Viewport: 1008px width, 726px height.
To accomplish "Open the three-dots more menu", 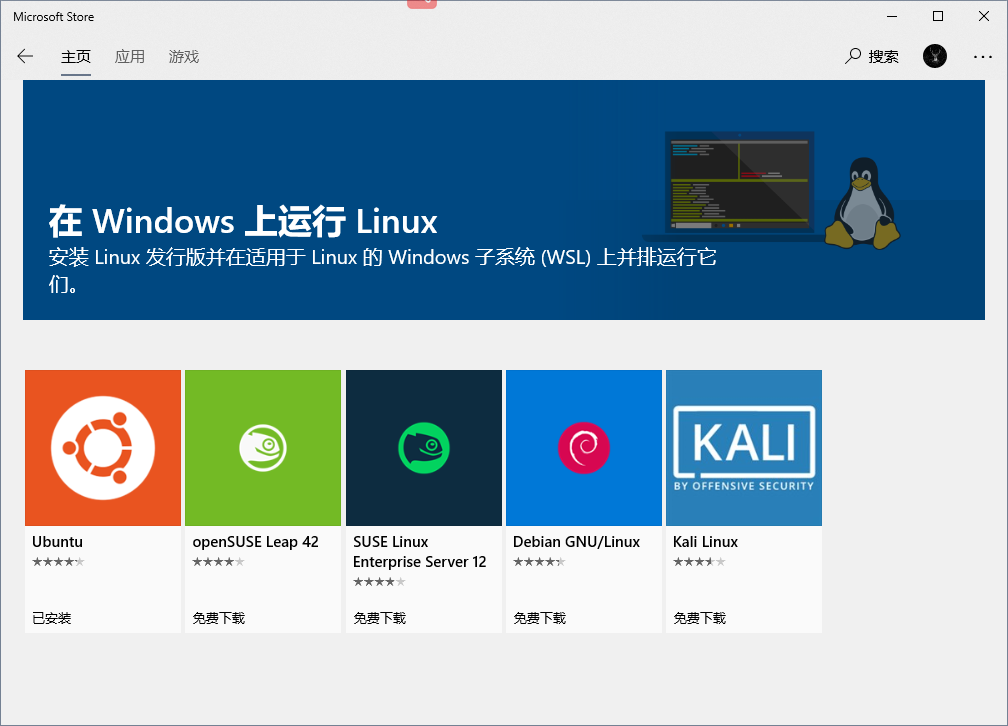I will 982,57.
